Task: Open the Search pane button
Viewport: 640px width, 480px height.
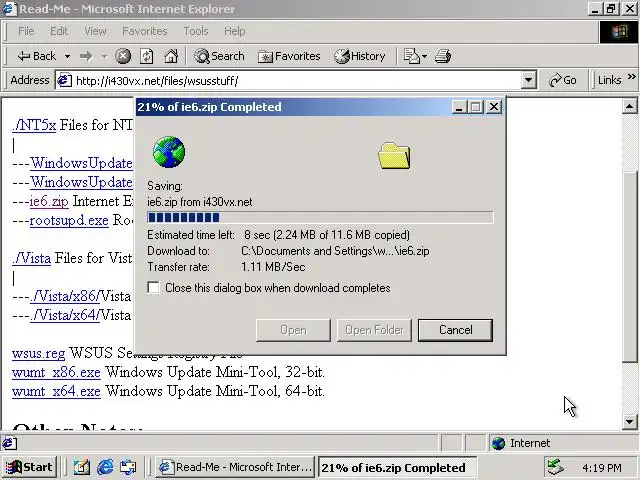Action: click(220, 56)
